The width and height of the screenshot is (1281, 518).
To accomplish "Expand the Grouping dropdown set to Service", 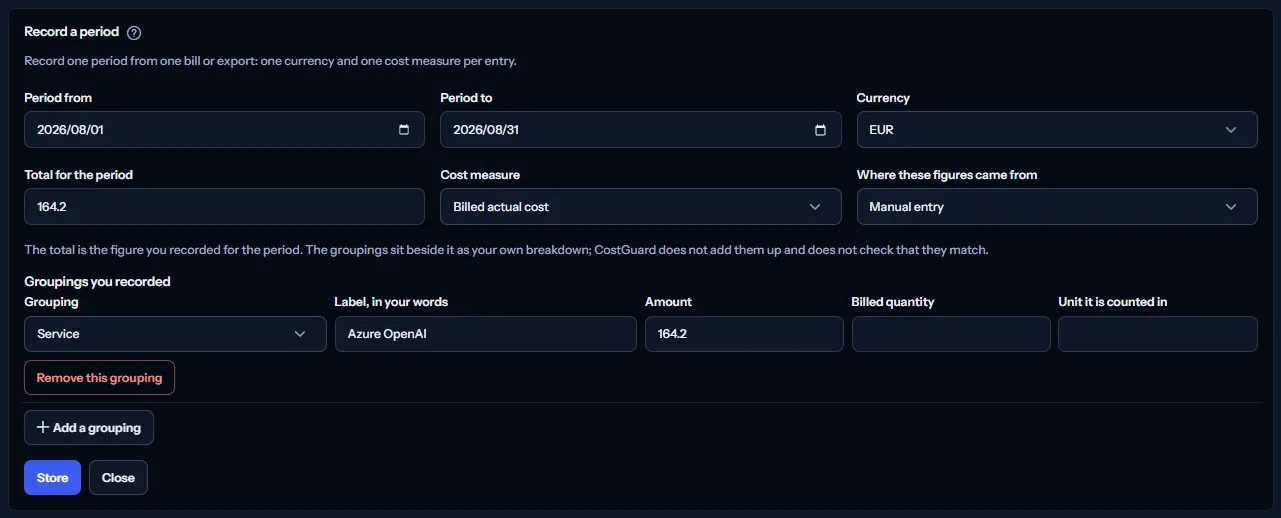I will click(x=175, y=334).
